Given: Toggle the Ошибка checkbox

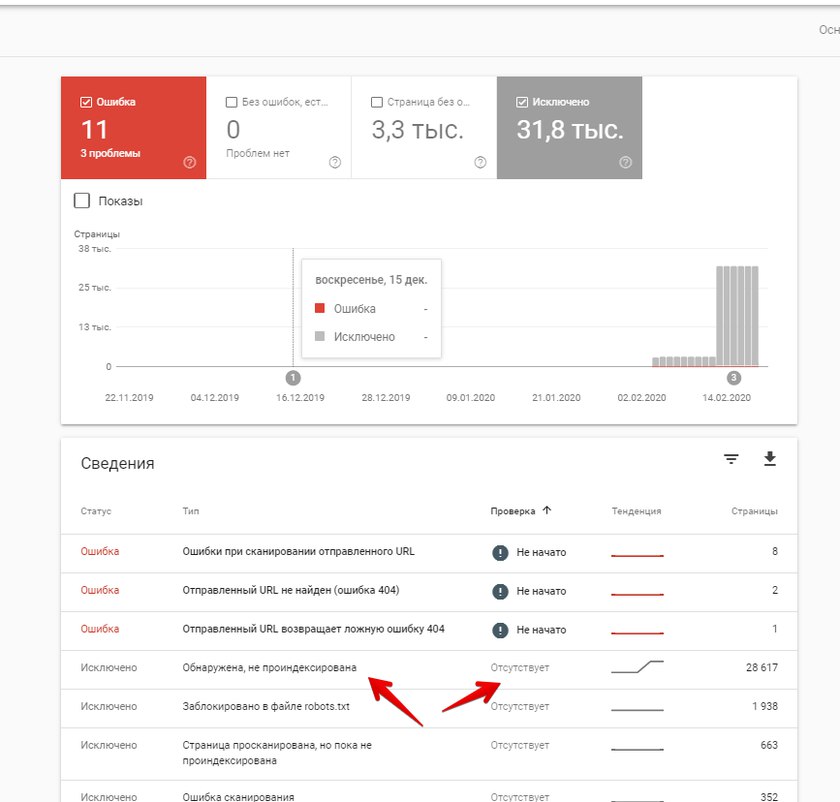Looking at the screenshot, I should 86,102.
